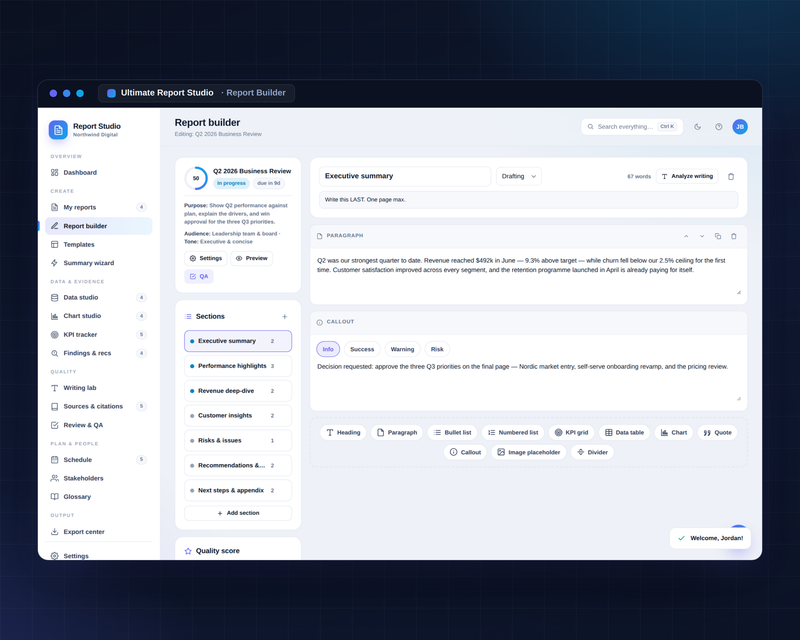Viewport: 800px width, 640px height.
Task: Click the Report Studio logo icon
Action: point(58,130)
